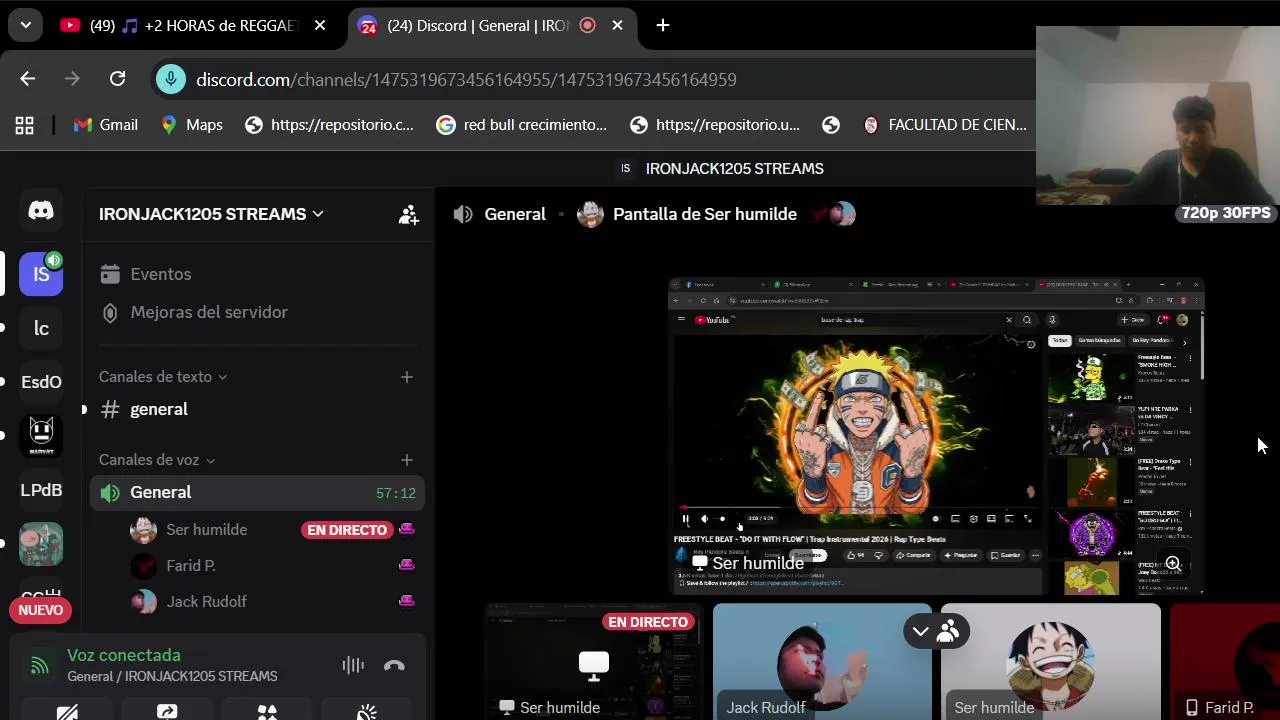Open the Gmail bookmark
The height and width of the screenshot is (720, 1280).
click(x=106, y=125)
